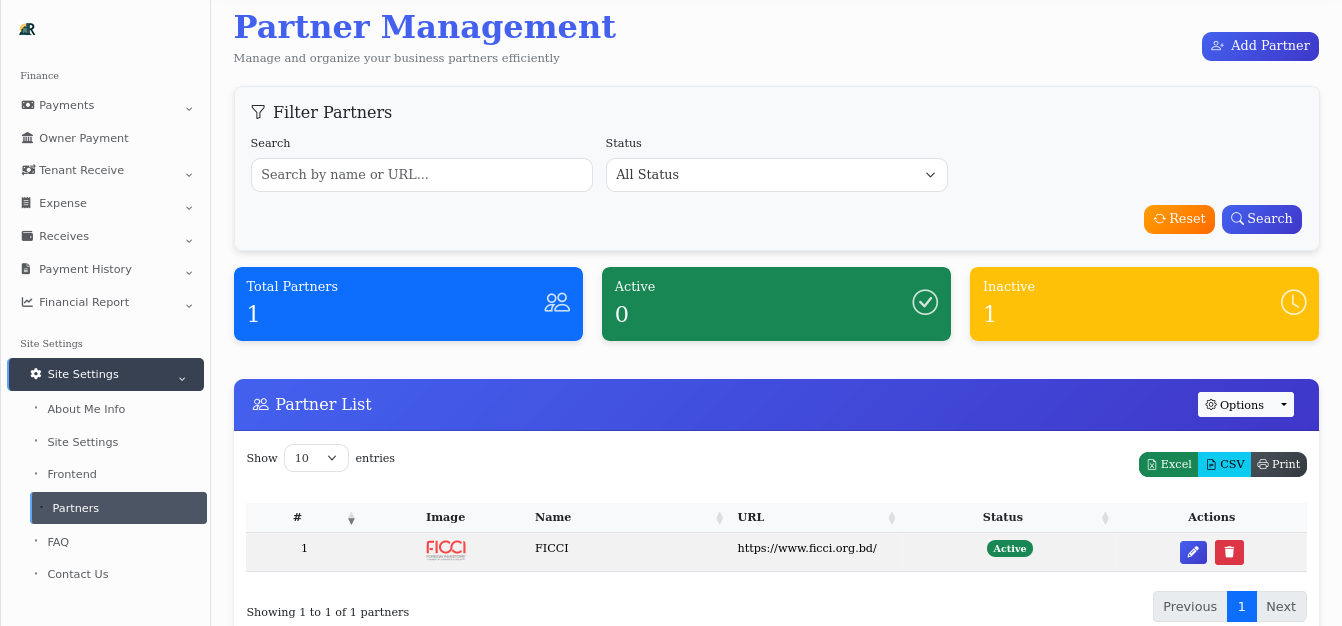Open https://www.ficci.org.bd/ link

[807, 548]
